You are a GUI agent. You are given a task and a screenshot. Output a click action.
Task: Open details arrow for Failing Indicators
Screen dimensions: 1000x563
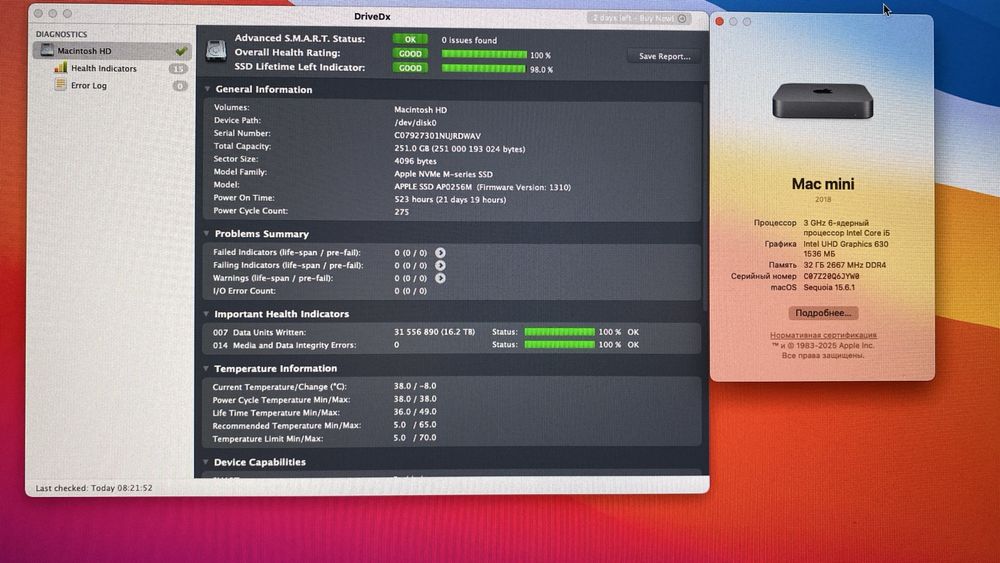tap(440, 265)
